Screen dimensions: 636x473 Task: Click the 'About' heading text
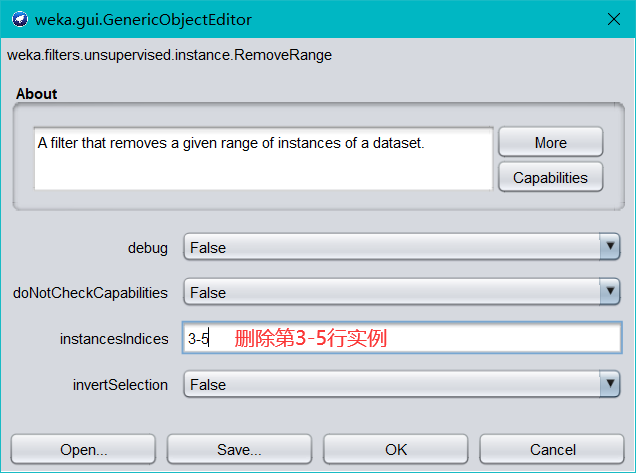click(x=37, y=94)
